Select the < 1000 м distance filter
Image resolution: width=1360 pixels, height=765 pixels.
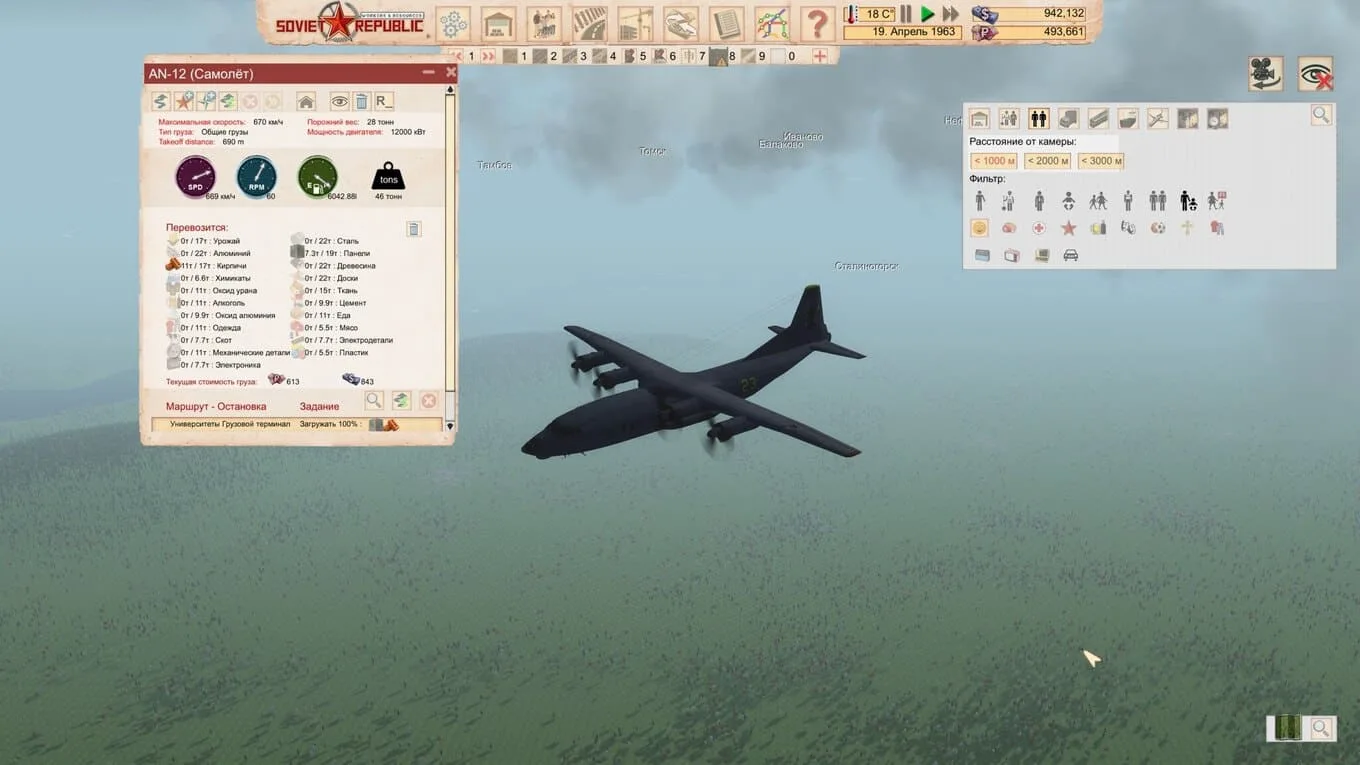[994, 161]
